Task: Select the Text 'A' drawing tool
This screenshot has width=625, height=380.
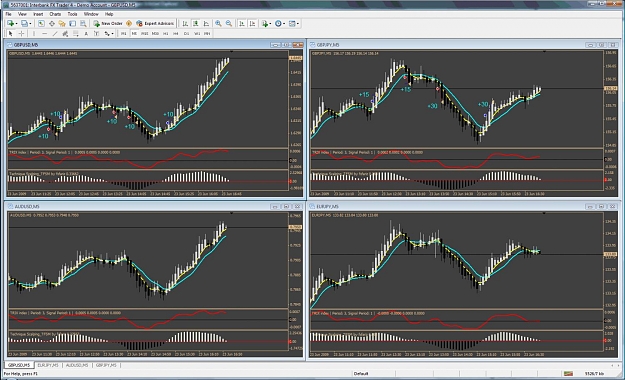Action: [x=86, y=34]
